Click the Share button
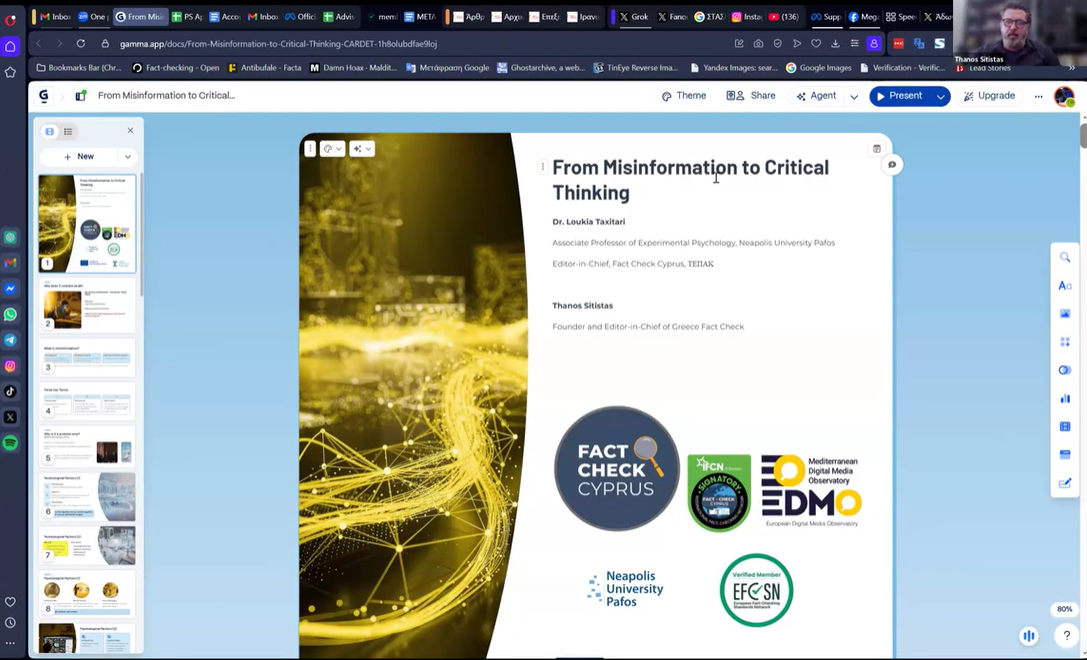The image size is (1087, 660). (x=751, y=96)
